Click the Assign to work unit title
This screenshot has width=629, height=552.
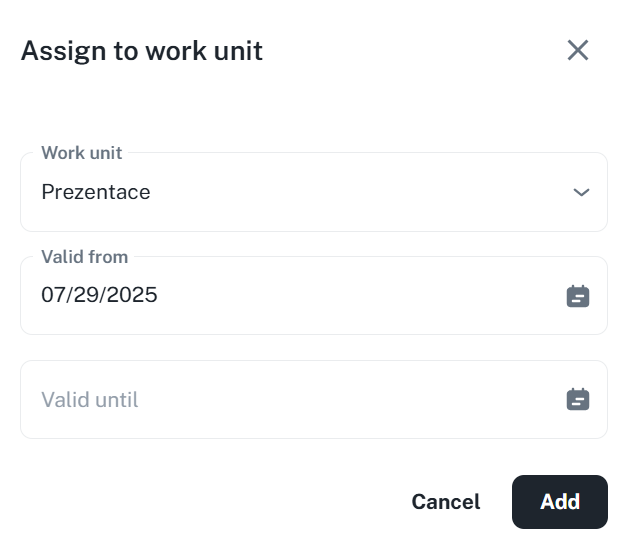pos(142,51)
